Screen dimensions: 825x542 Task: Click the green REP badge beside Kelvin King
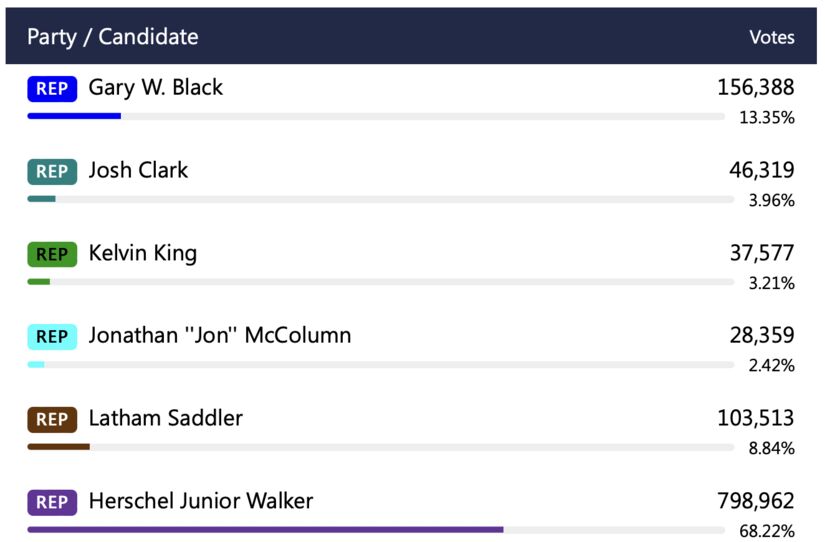[x=52, y=255]
